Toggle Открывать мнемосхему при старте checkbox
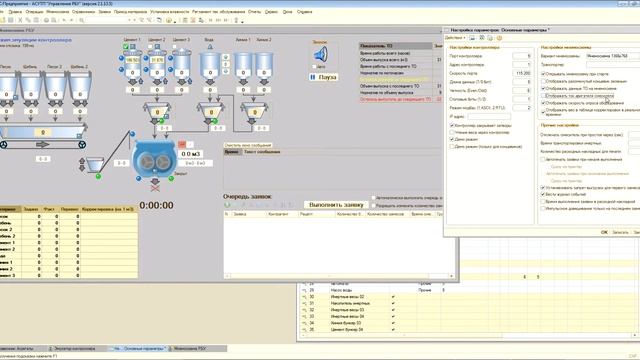 (543, 74)
